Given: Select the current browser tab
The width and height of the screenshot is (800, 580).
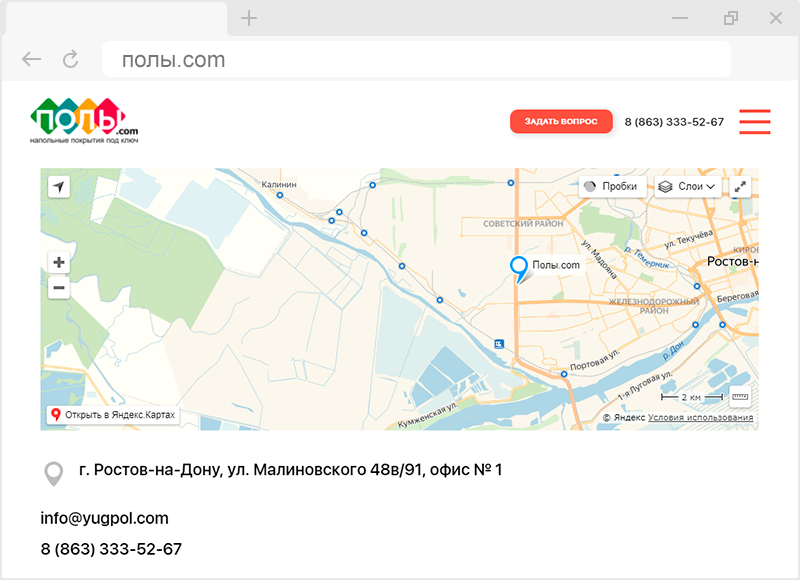Looking at the screenshot, I should 117,19.
